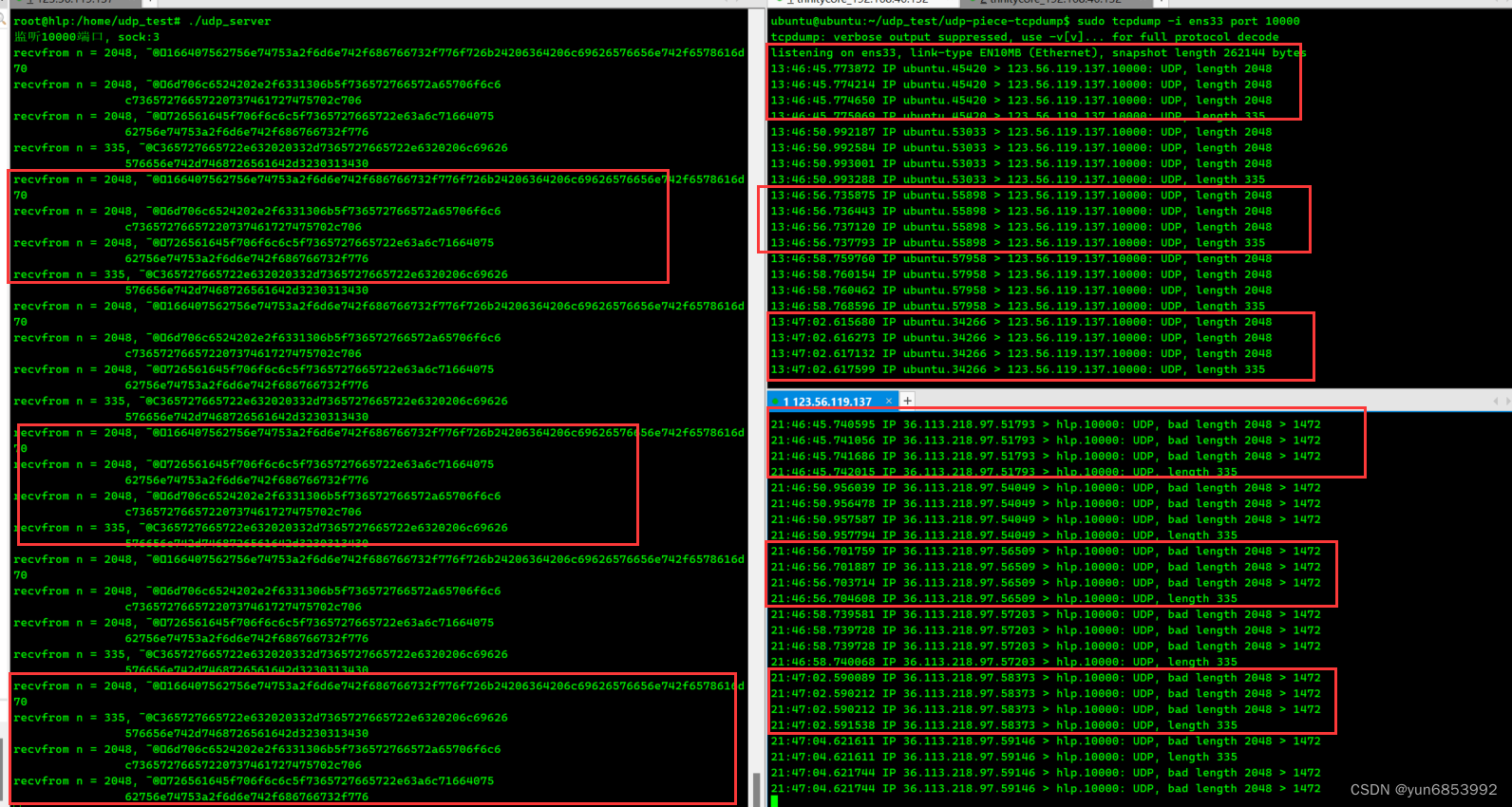Screen dimensions: 1512x807
Task: Select the 13:46:58.760462 packet line
Action: (x=1021, y=291)
